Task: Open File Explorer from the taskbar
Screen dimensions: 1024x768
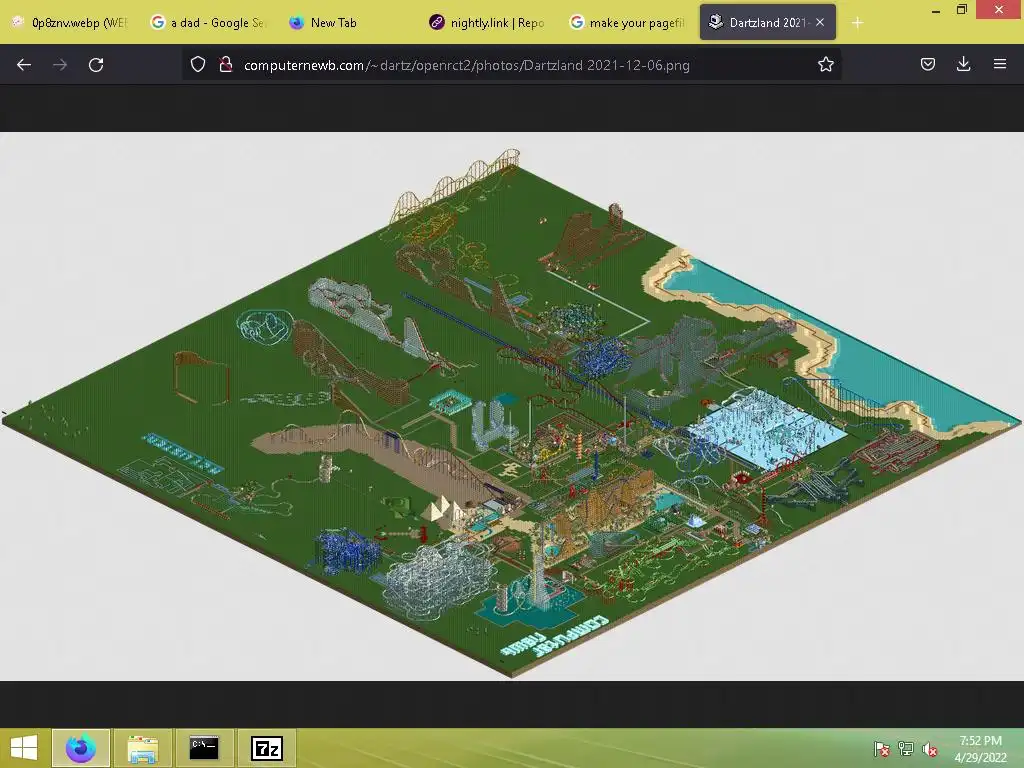Action: (x=142, y=748)
